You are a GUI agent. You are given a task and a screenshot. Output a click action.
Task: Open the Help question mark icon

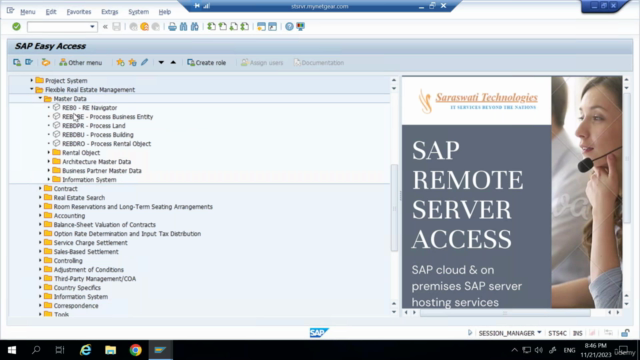pyautogui.click(x=289, y=27)
